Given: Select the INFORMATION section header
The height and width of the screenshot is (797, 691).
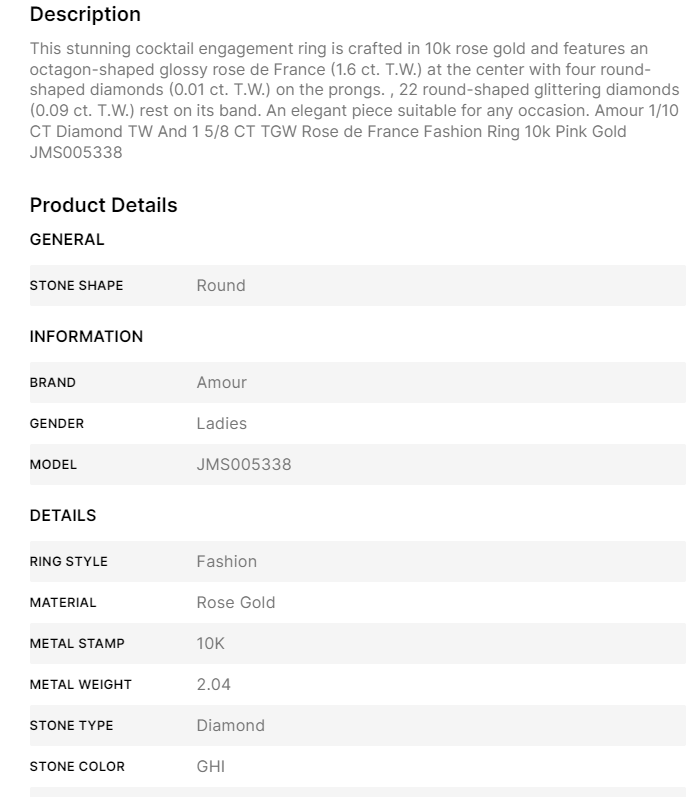Looking at the screenshot, I should tap(86, 336).
